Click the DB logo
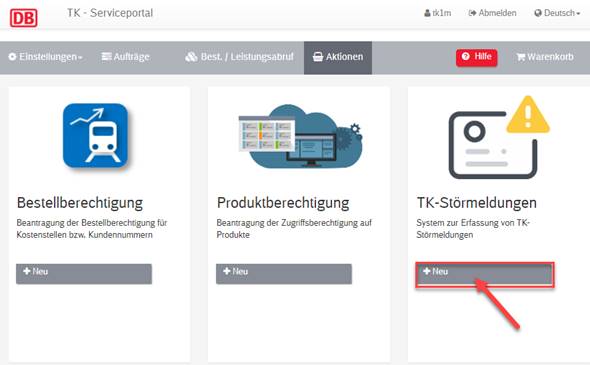Image resolution: width=590 pixels, height=365 pixels. point(24,18)
